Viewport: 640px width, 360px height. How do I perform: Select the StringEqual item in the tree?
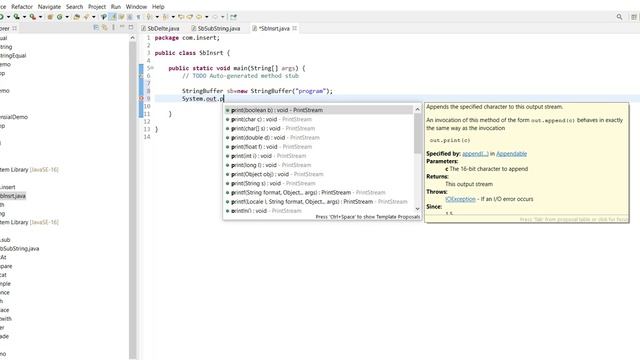point(13,56)
